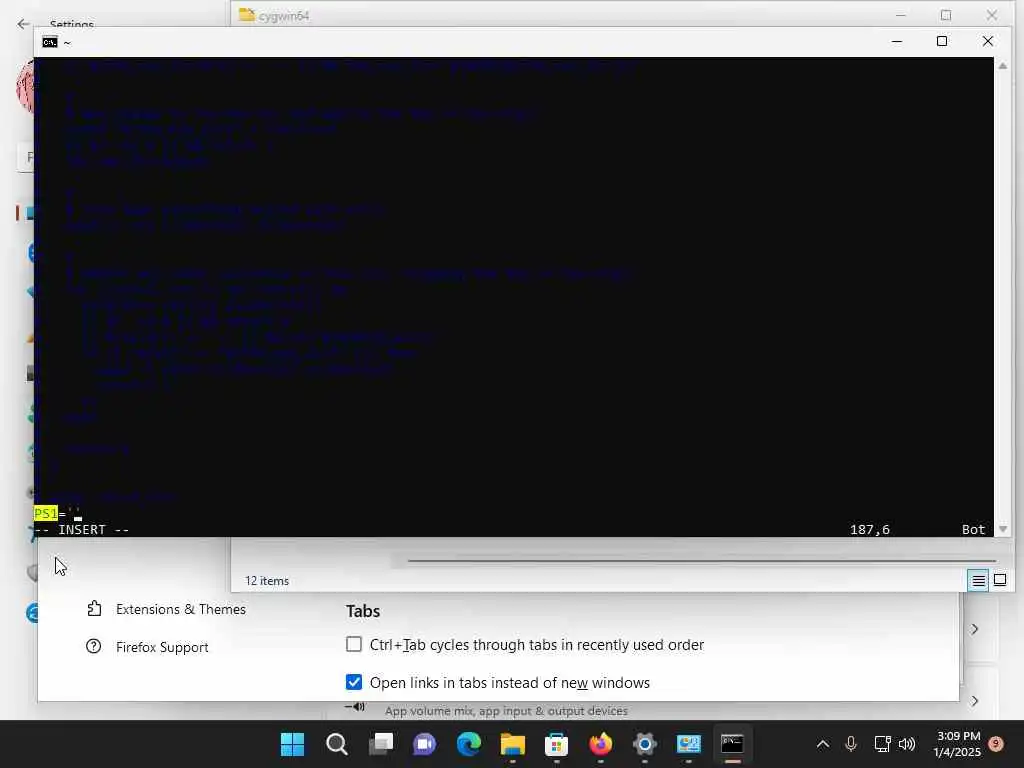This screenshot has width=1024, height=768.
Task: Switch File Explorer to large icons view
Action: pos(1000,580)
